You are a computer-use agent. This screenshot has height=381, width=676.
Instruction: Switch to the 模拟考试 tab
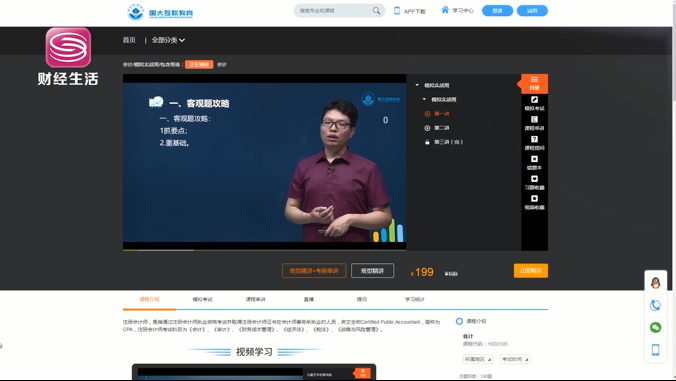click(202, 299)
